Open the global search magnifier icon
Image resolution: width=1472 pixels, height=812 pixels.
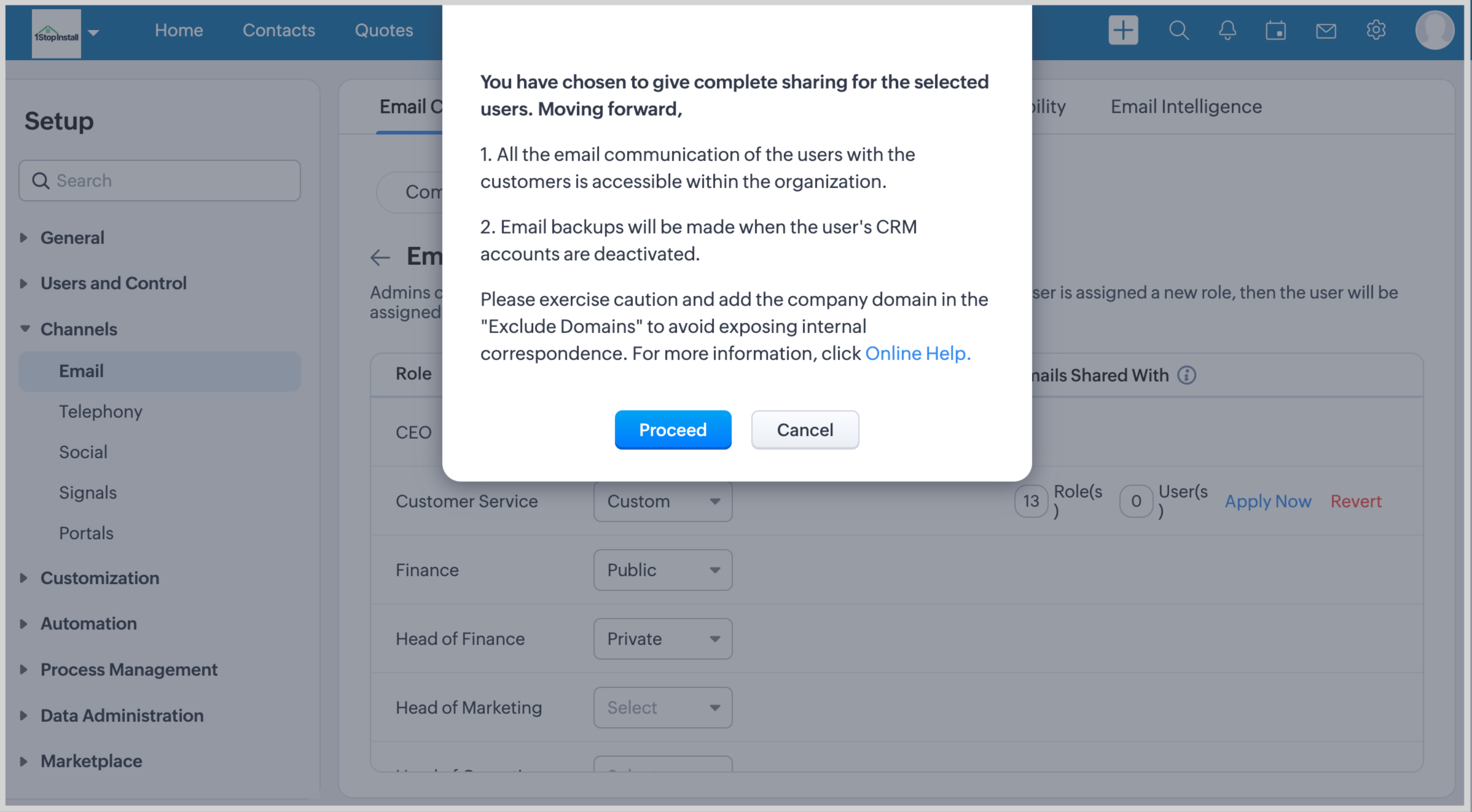[1178, 30]
